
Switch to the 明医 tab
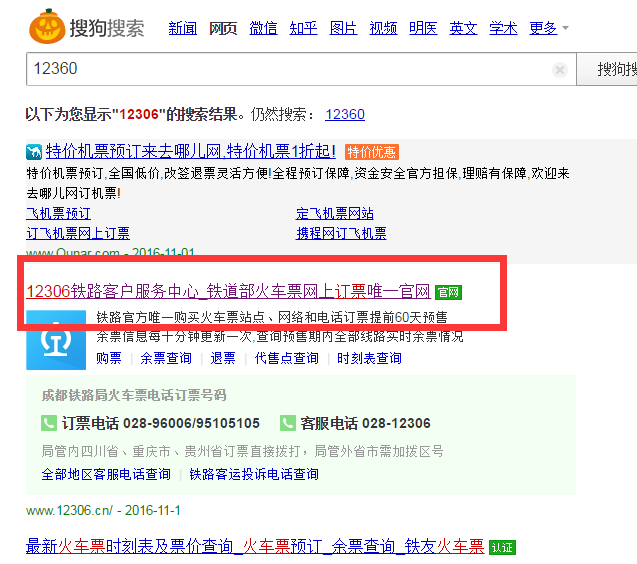coord(423,28)
